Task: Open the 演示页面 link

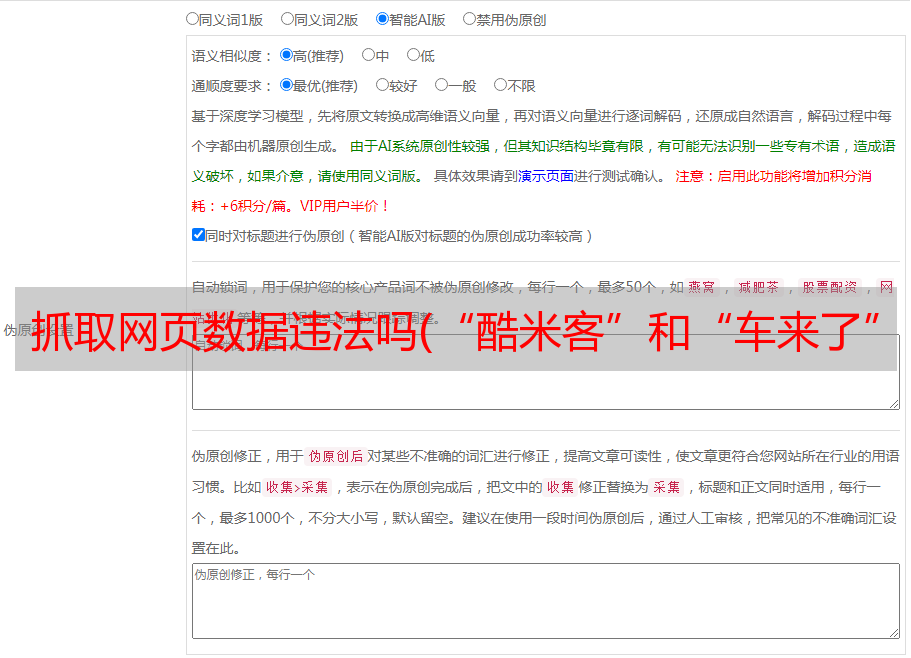Action: pyautogui.click(x=546, y=176)
